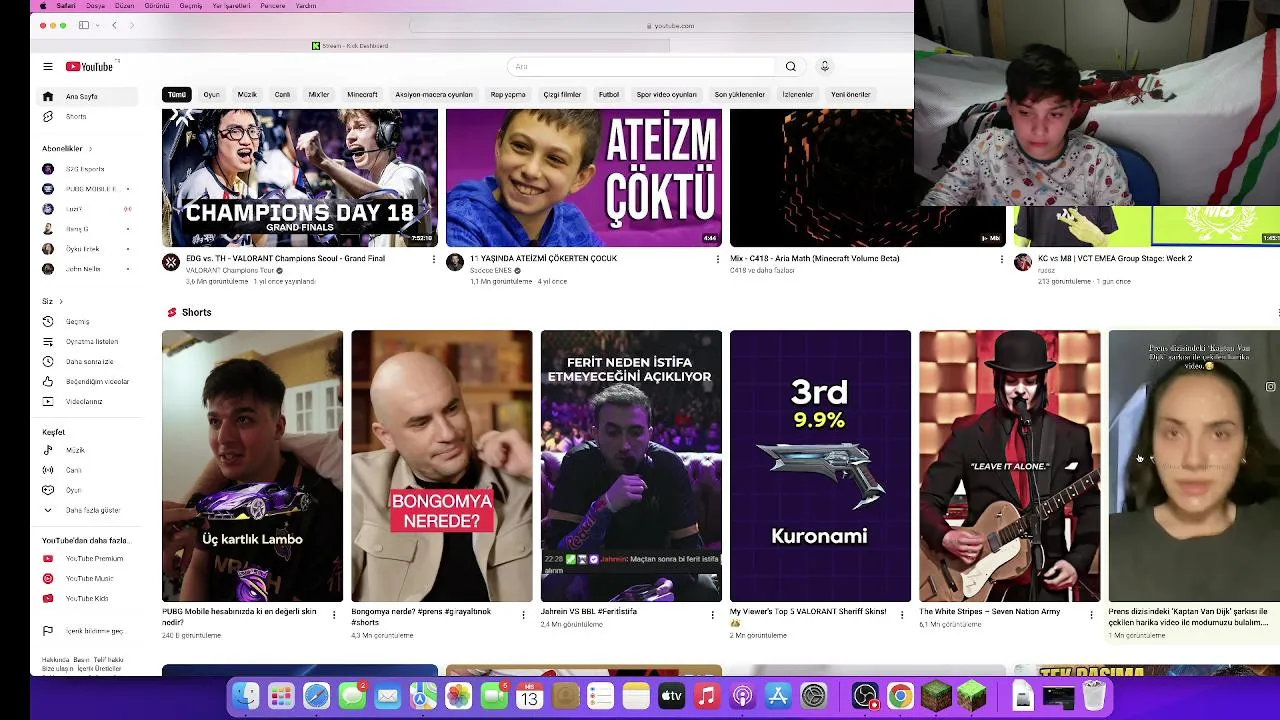Open Google Chrome from the Dock
The height and width of the screenshot is (720, 1280).
click(901, 696)
